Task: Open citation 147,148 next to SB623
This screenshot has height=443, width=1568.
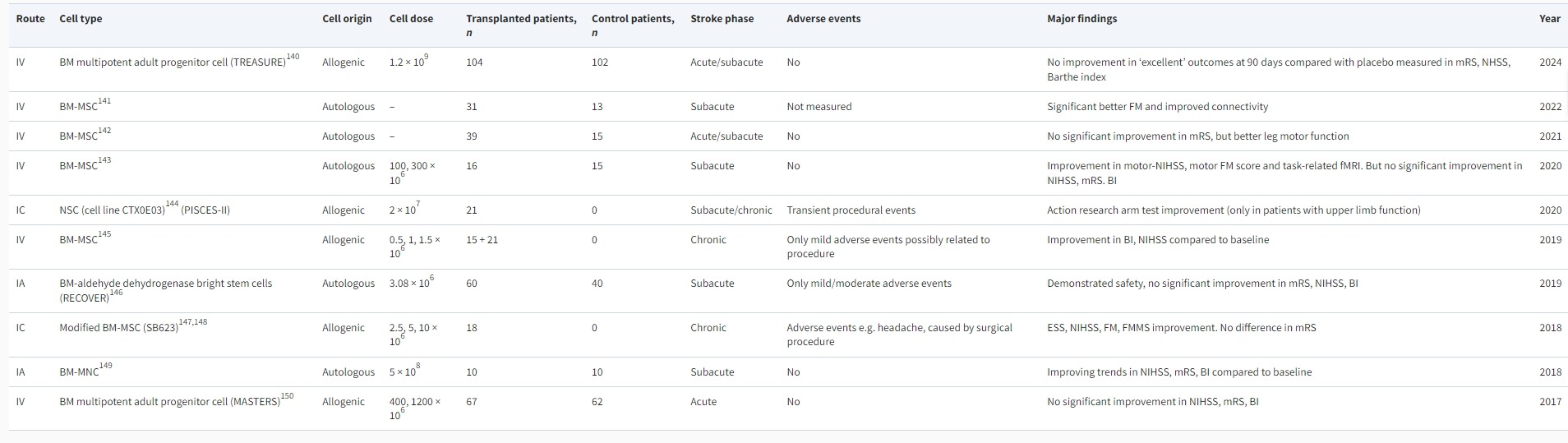Action: click(192, 322)
